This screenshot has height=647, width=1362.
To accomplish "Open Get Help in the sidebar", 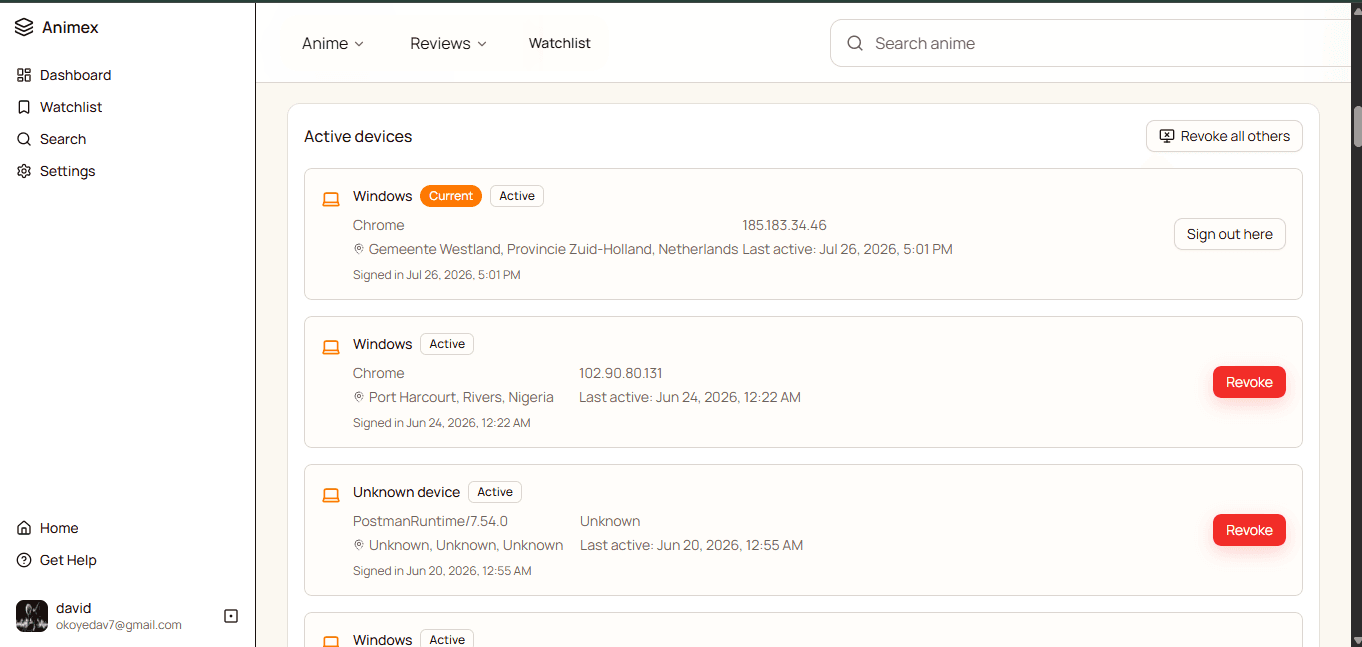I will pyautogui.click(x=57, y=560).
